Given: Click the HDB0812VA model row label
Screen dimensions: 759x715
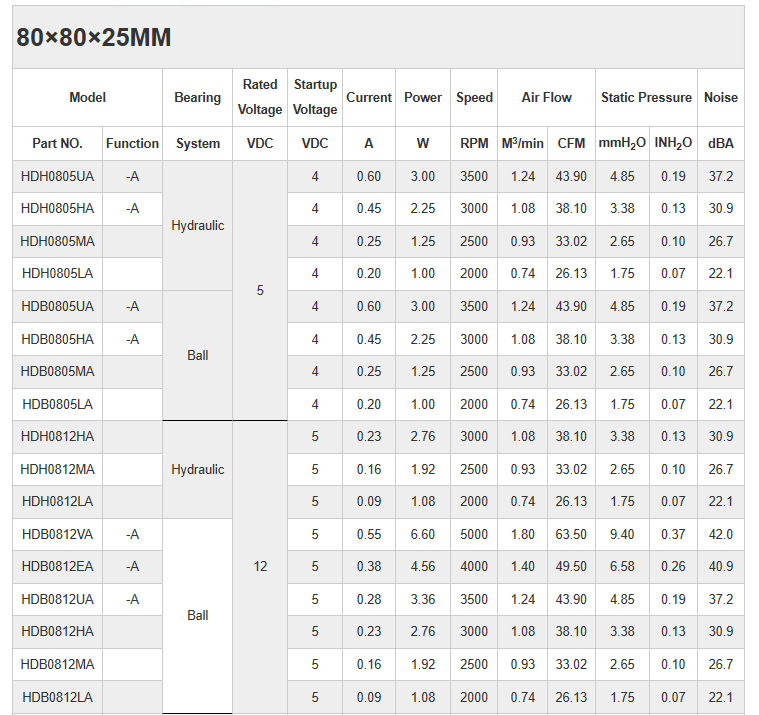Looking at the screenshot, I should coord(57,534).
